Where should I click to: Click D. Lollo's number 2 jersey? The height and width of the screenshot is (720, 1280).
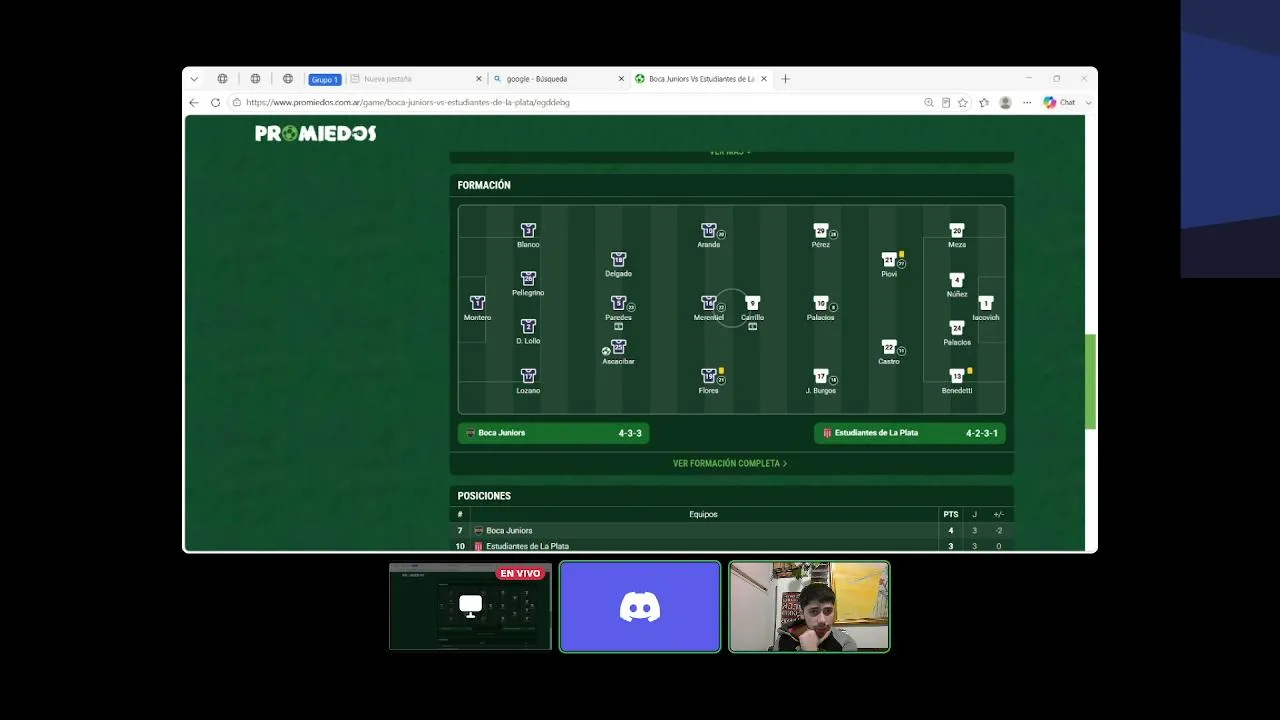coord(528,327)
